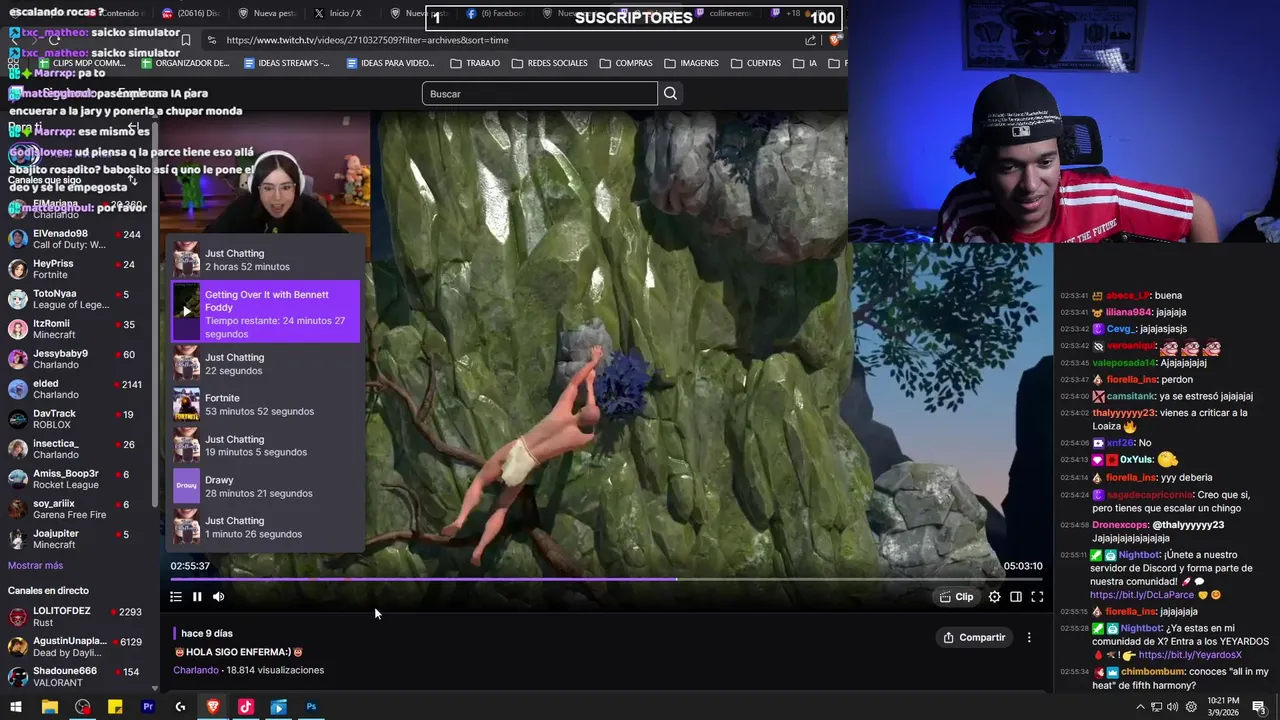Open Photoshop from taskbar
This screenshot has height=720, width=1280.
coord(311,707)
